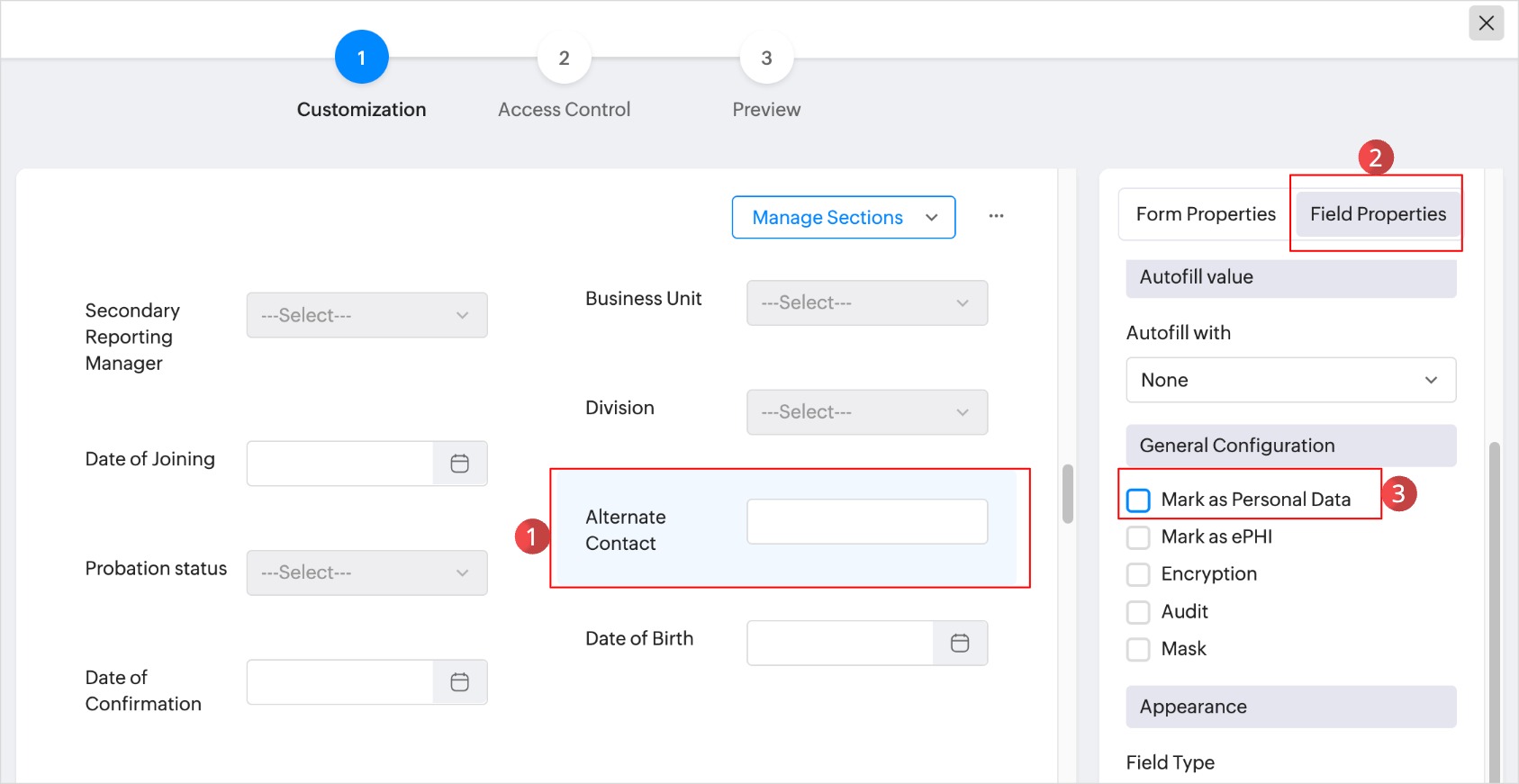1519x784 pixels.
Task: Go to step 2 Access Control circle
Action: point(564,58)
